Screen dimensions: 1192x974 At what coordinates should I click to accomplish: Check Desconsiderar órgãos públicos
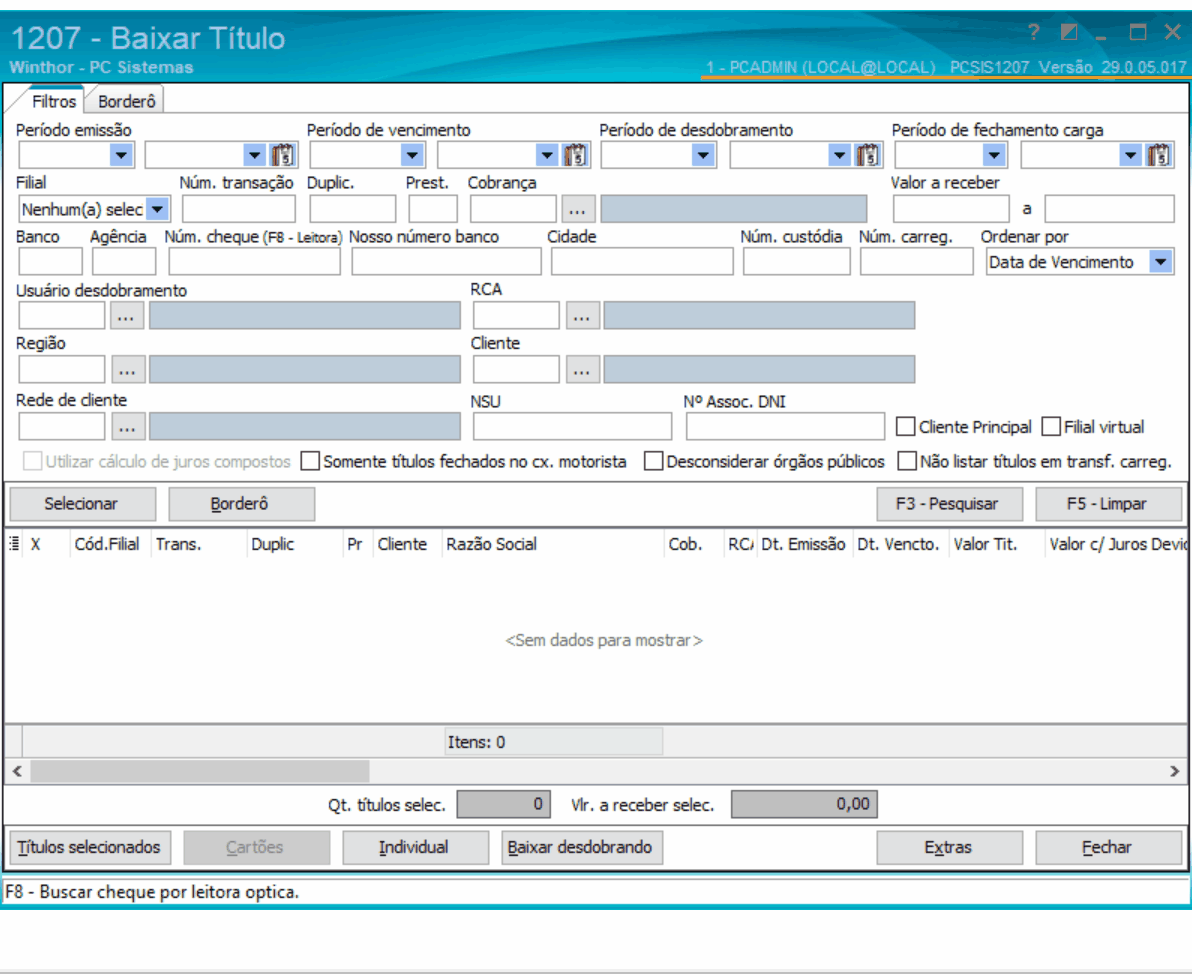653,462
